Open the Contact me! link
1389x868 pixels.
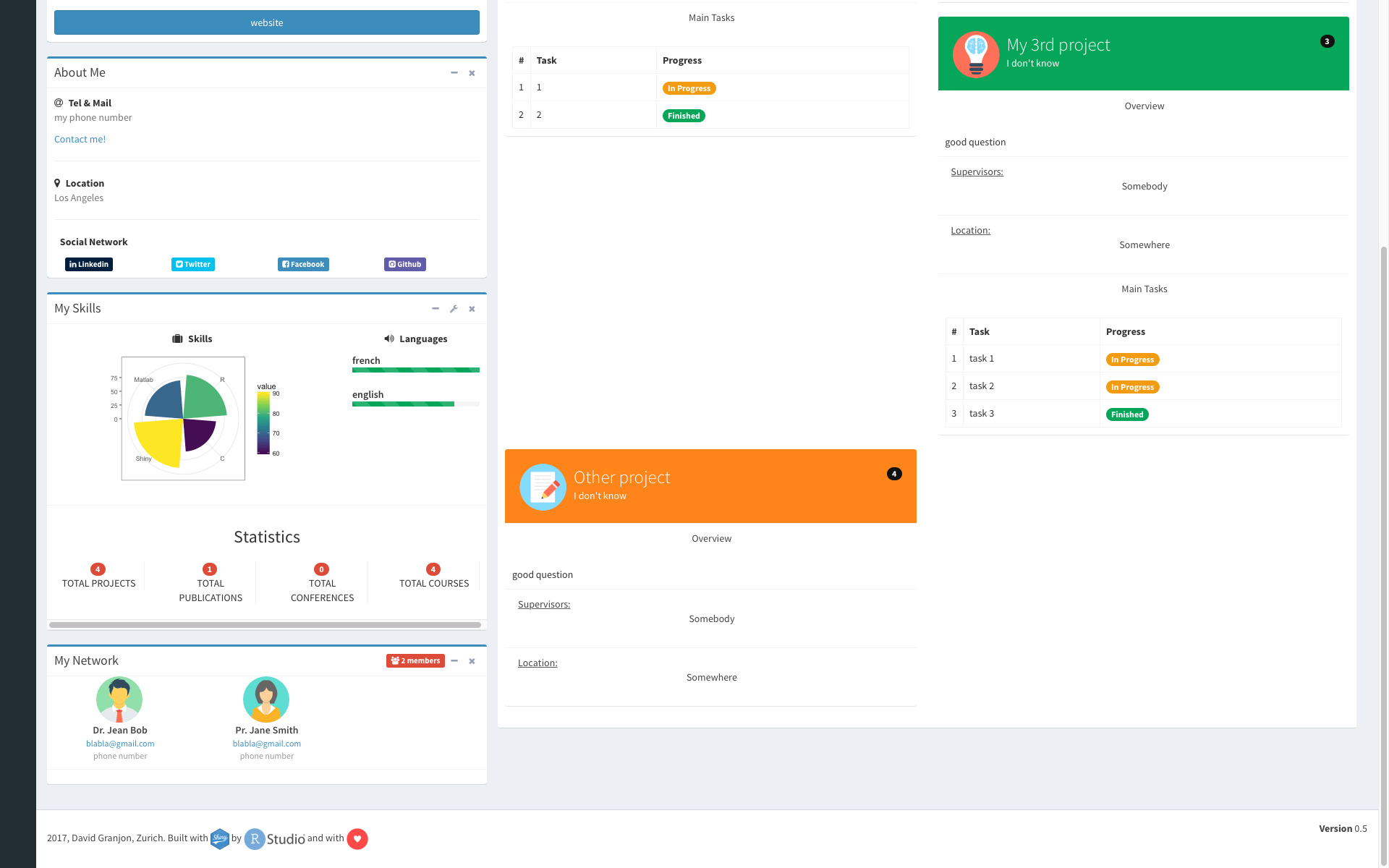tap(80, 139)
